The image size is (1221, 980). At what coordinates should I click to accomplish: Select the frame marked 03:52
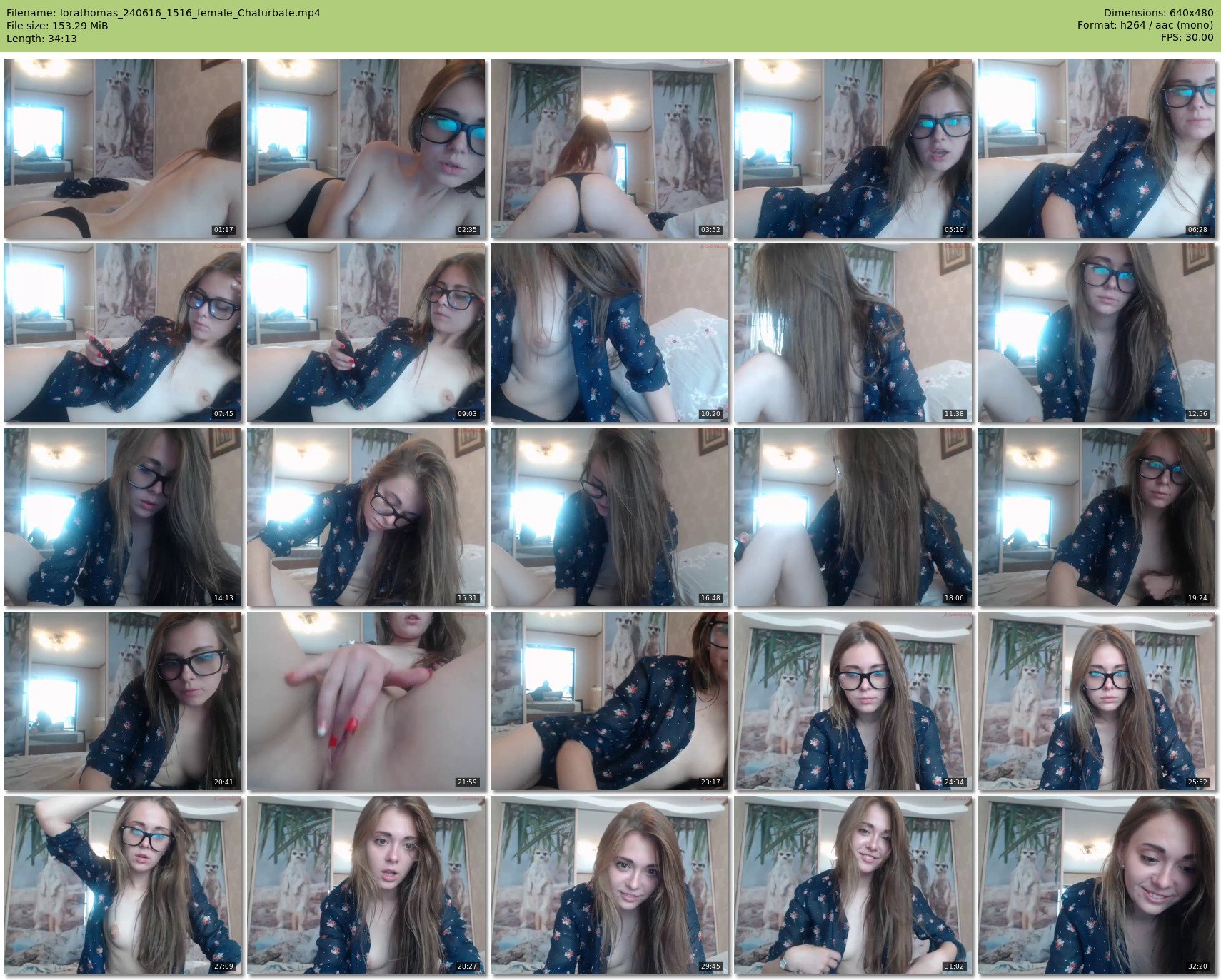pyautogui.click(x=609, y=148)
